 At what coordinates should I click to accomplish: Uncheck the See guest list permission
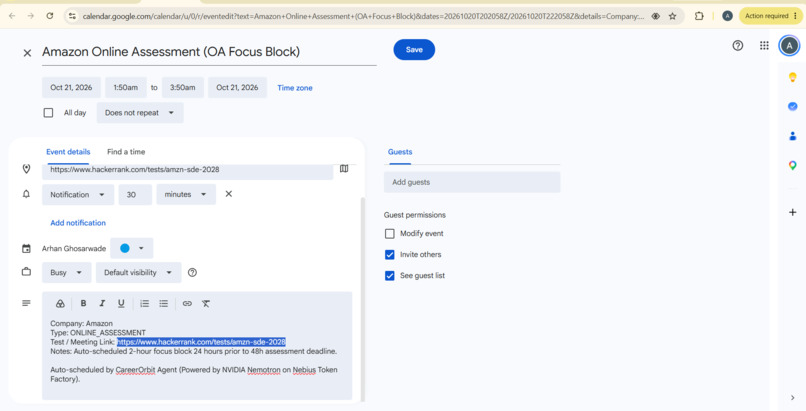[x=390, y=275]
